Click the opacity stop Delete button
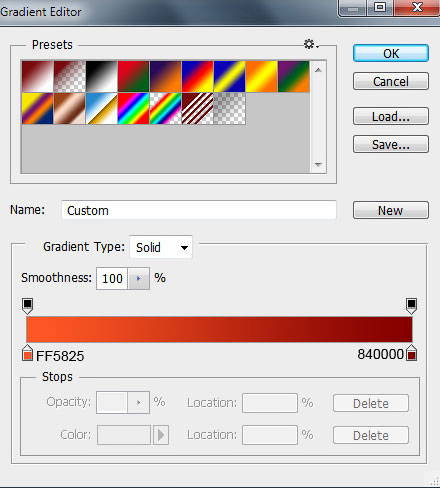 pos(371,403)
